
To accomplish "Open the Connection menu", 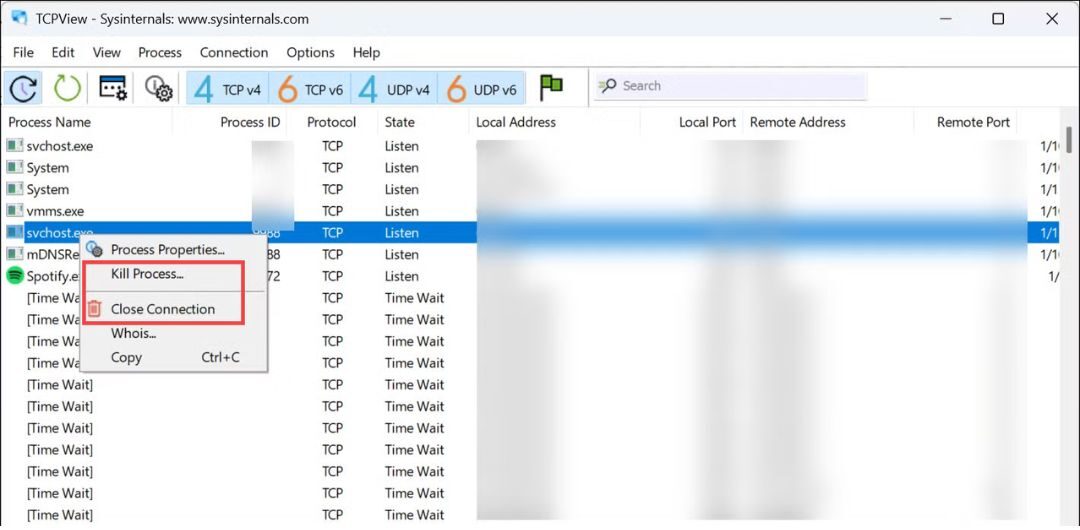I will click(x=234, y=52).
